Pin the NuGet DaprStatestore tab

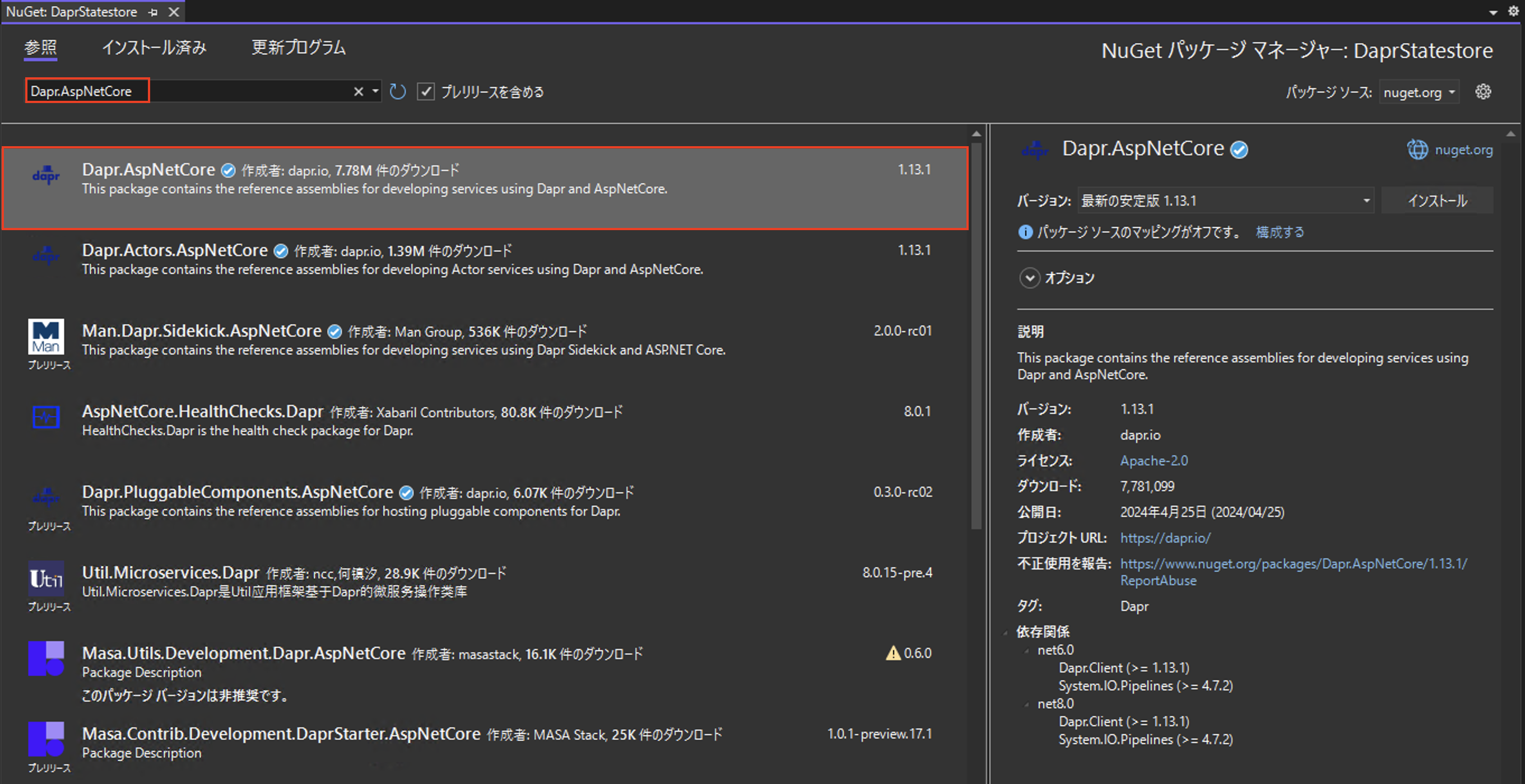coord(154,12)
